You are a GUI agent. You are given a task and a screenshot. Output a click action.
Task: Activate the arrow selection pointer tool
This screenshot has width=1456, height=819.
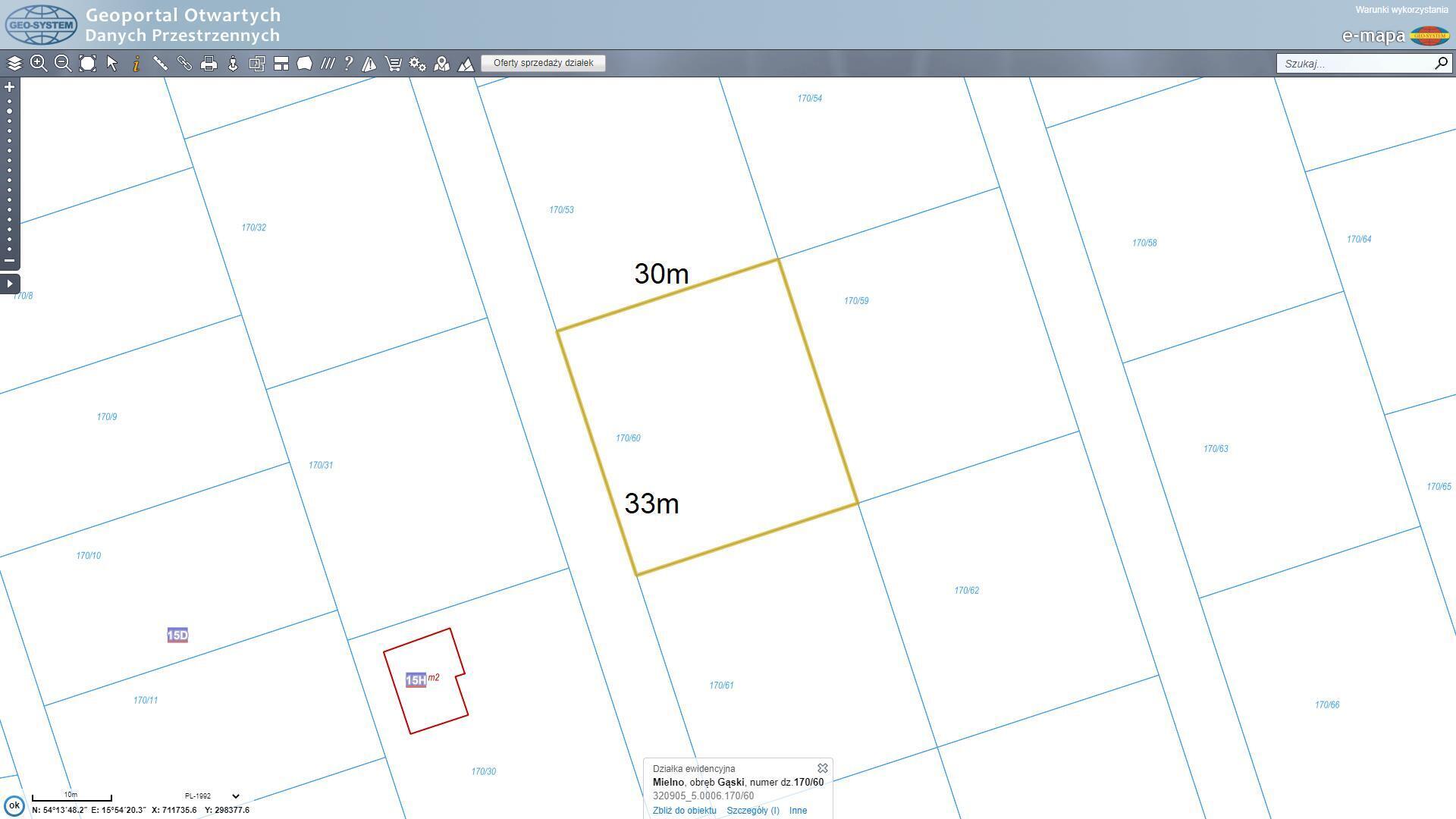tap(112, 64)
